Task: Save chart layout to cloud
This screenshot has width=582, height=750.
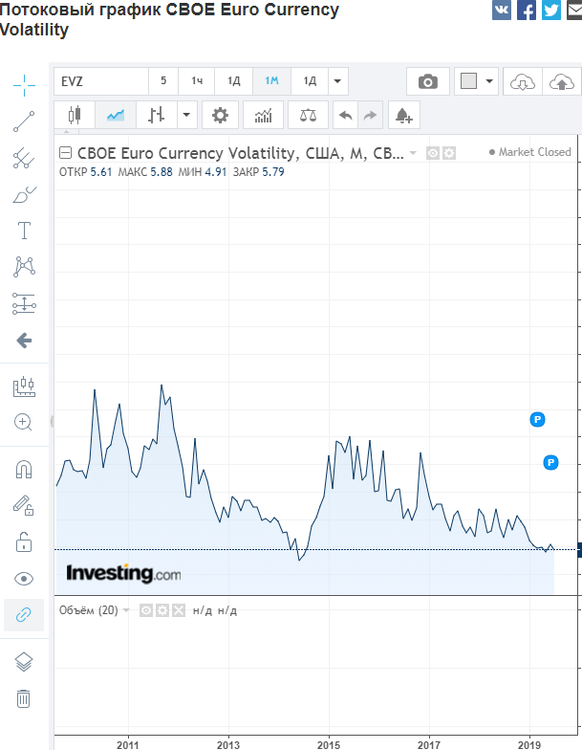Action: click(x=562, y=81)
